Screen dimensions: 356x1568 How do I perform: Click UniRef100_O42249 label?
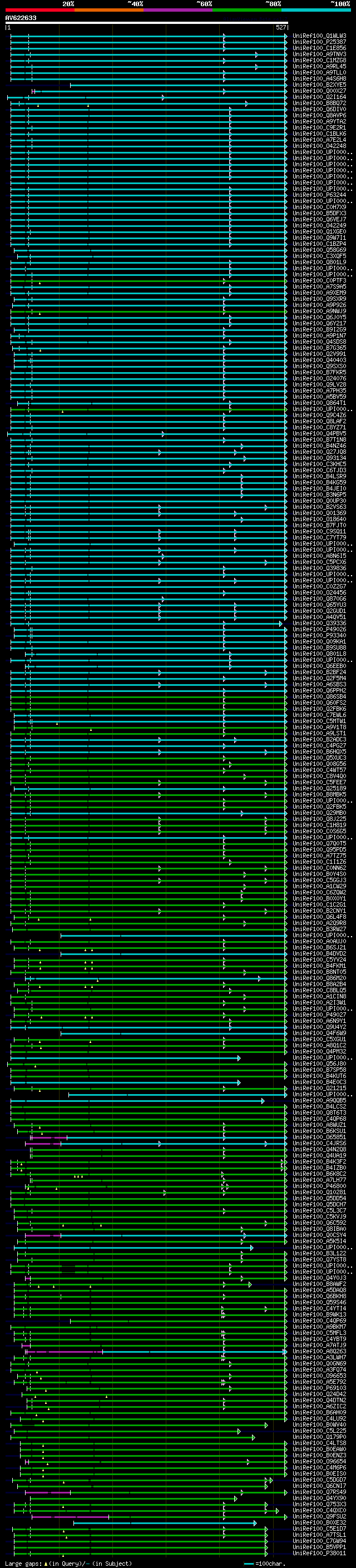(x=319, y=225)
